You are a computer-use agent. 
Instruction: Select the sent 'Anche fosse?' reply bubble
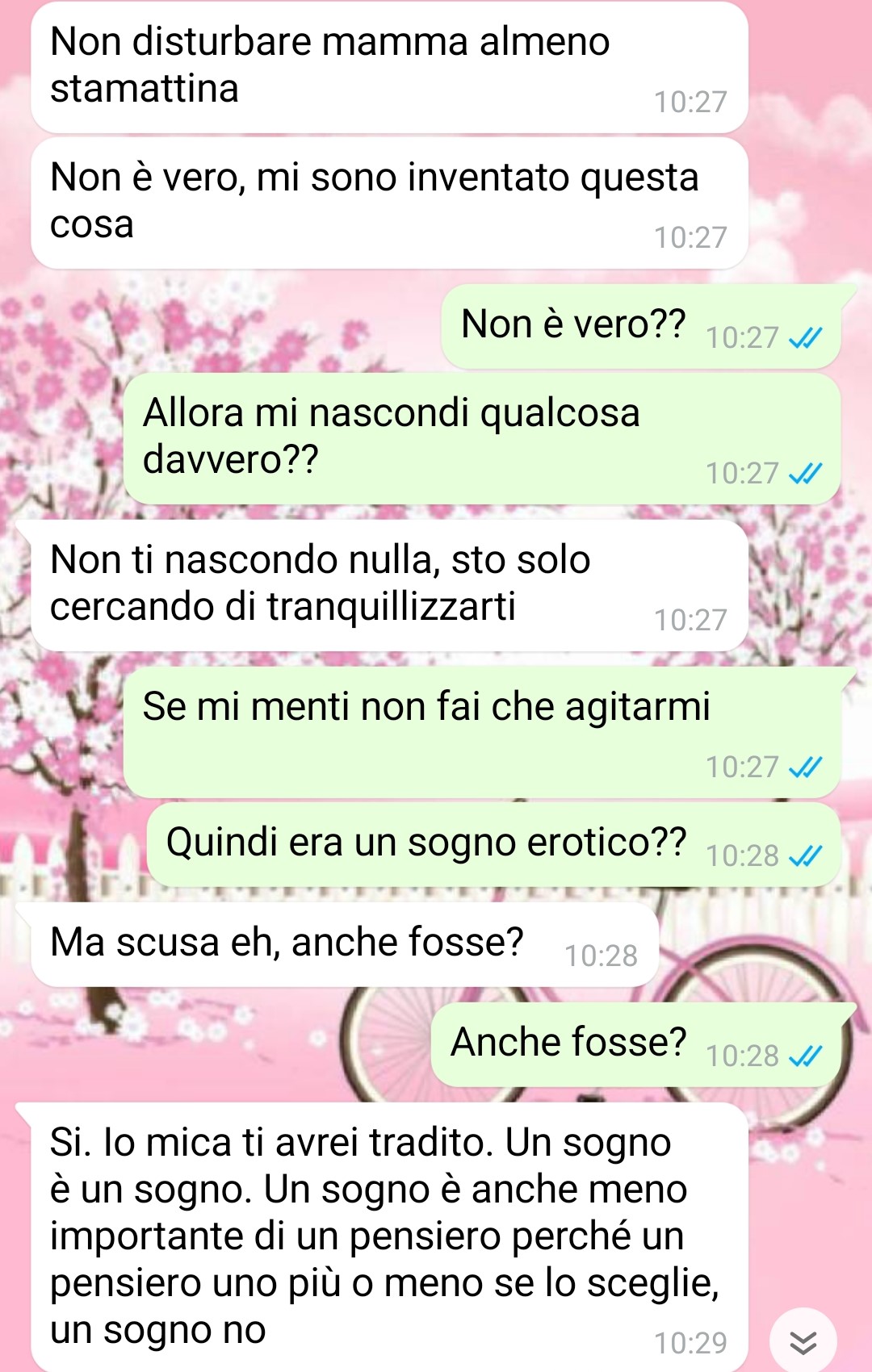(x=636, y=1045)
